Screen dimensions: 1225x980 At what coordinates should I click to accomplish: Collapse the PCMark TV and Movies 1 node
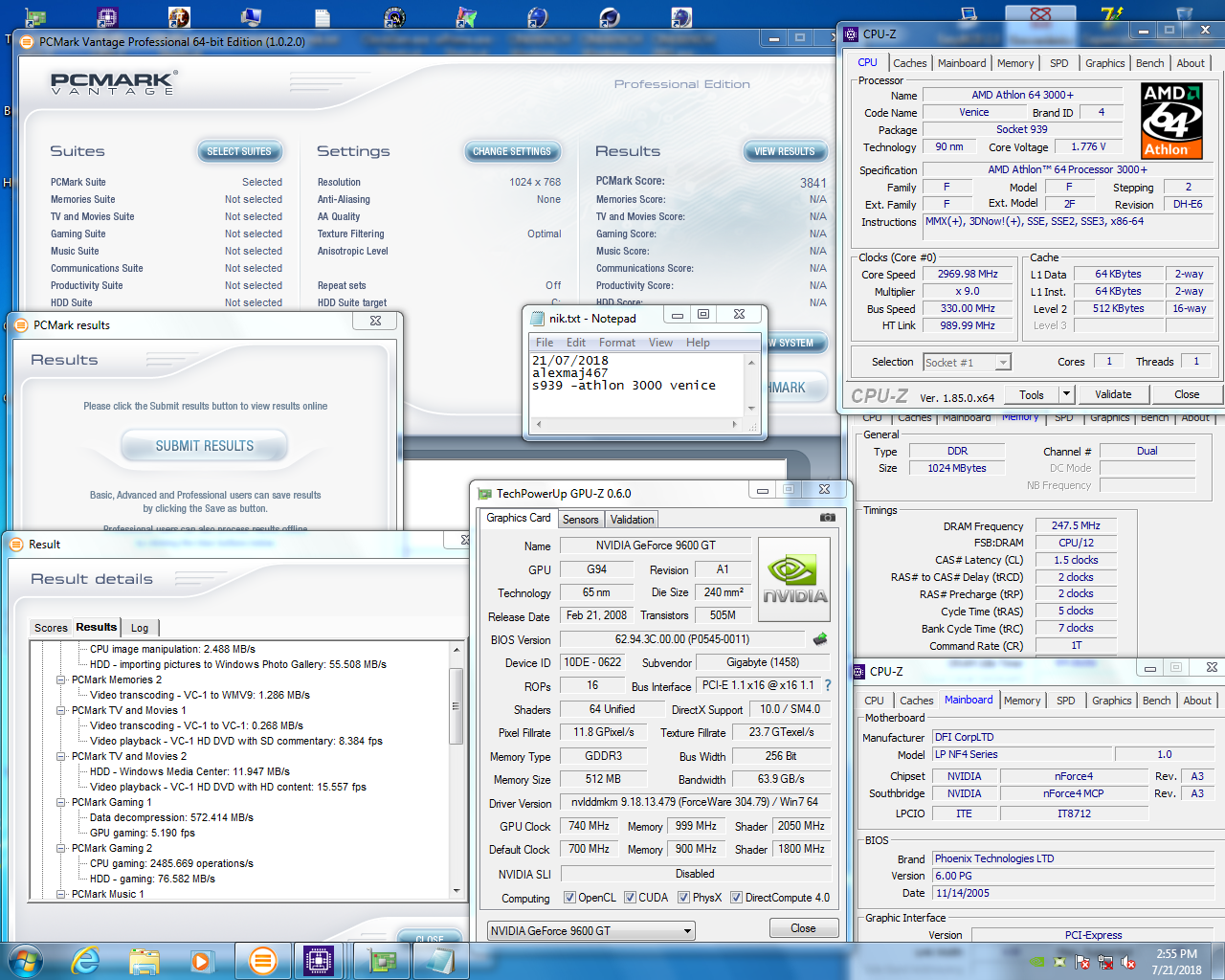click(61, 710)
